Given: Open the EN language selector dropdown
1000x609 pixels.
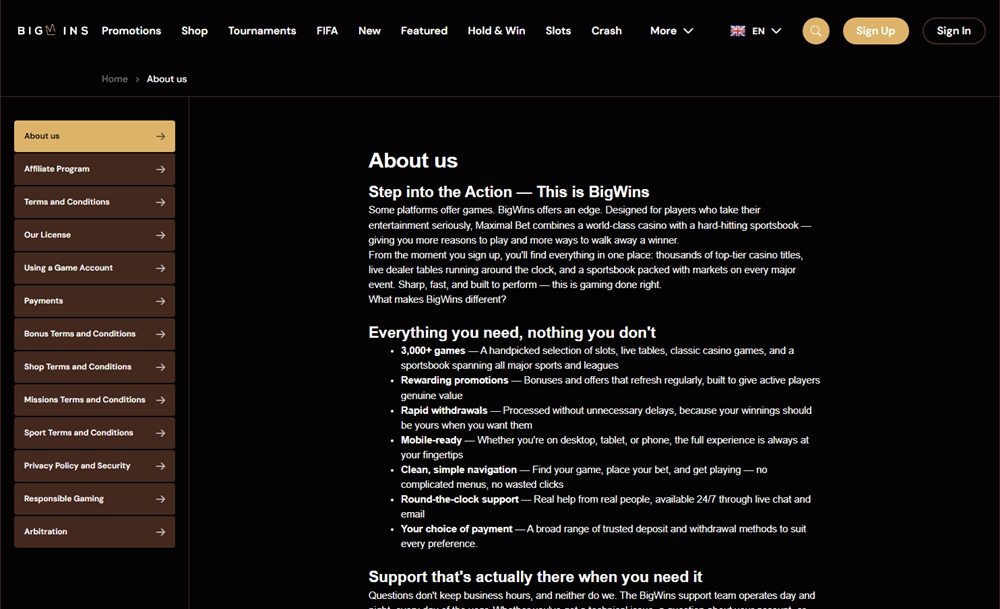Looking at the screenshot, I should click(756, 31).
